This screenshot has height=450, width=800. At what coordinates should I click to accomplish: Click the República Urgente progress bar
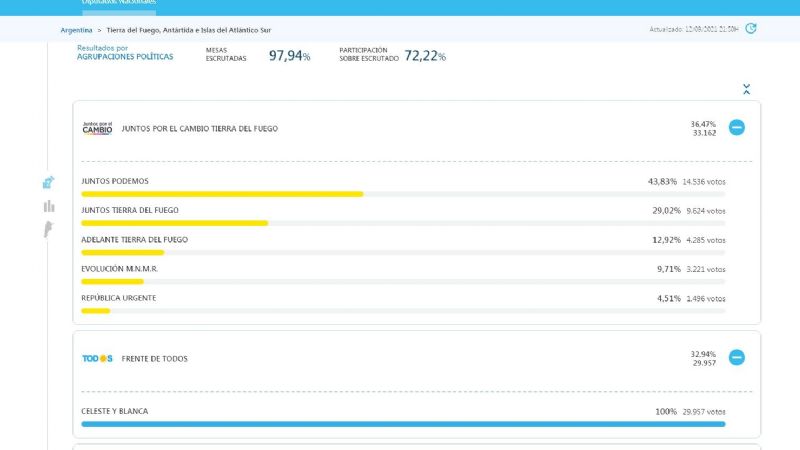(x=95, y=311)
